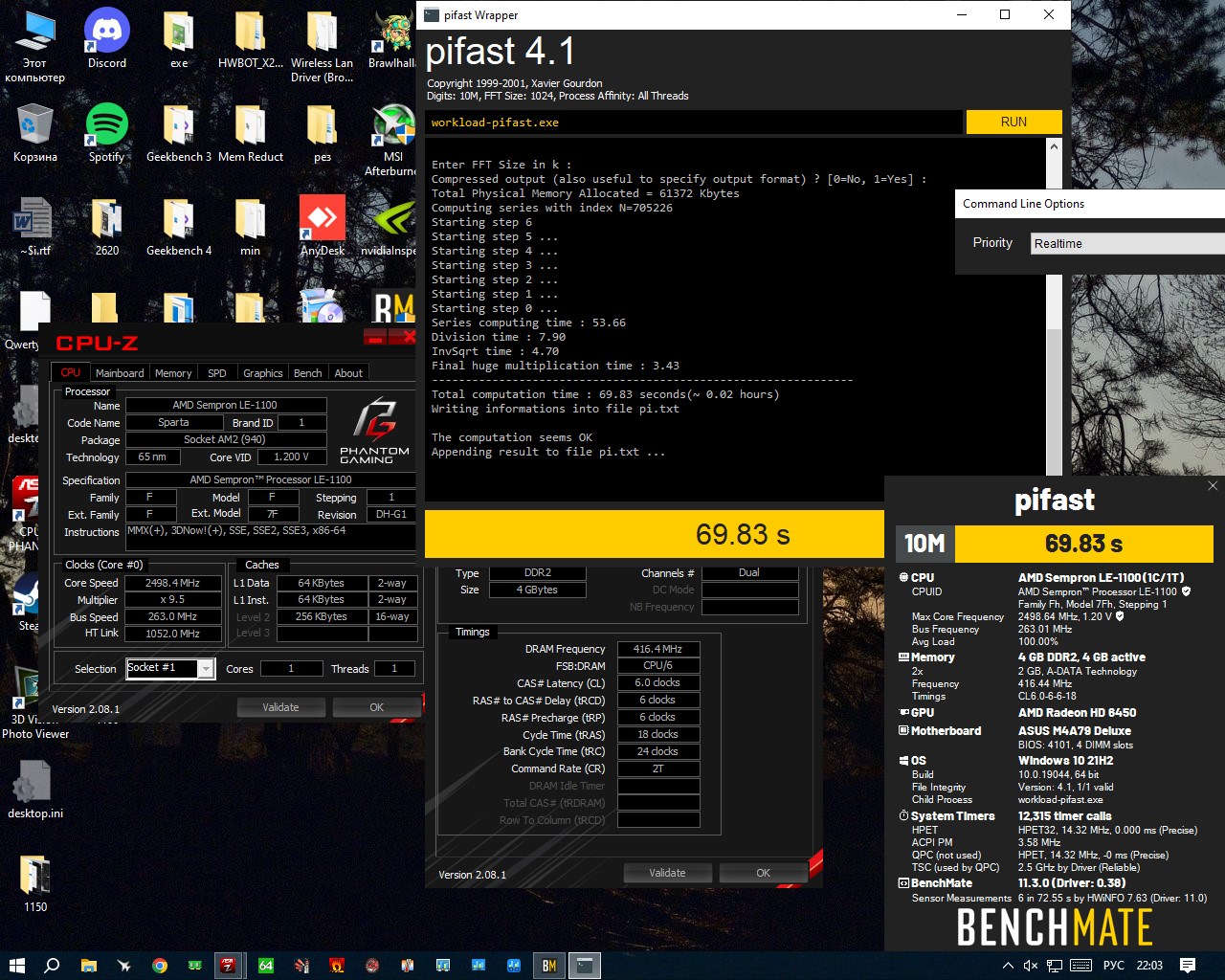Switch to About tab in CPU-Z

[x=348, y=373]
